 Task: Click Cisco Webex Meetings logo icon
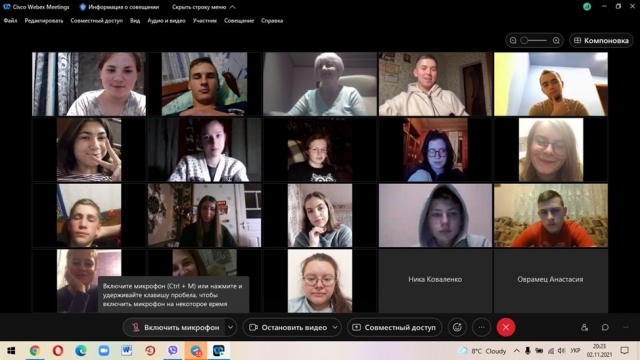click(x=7, y=7)
